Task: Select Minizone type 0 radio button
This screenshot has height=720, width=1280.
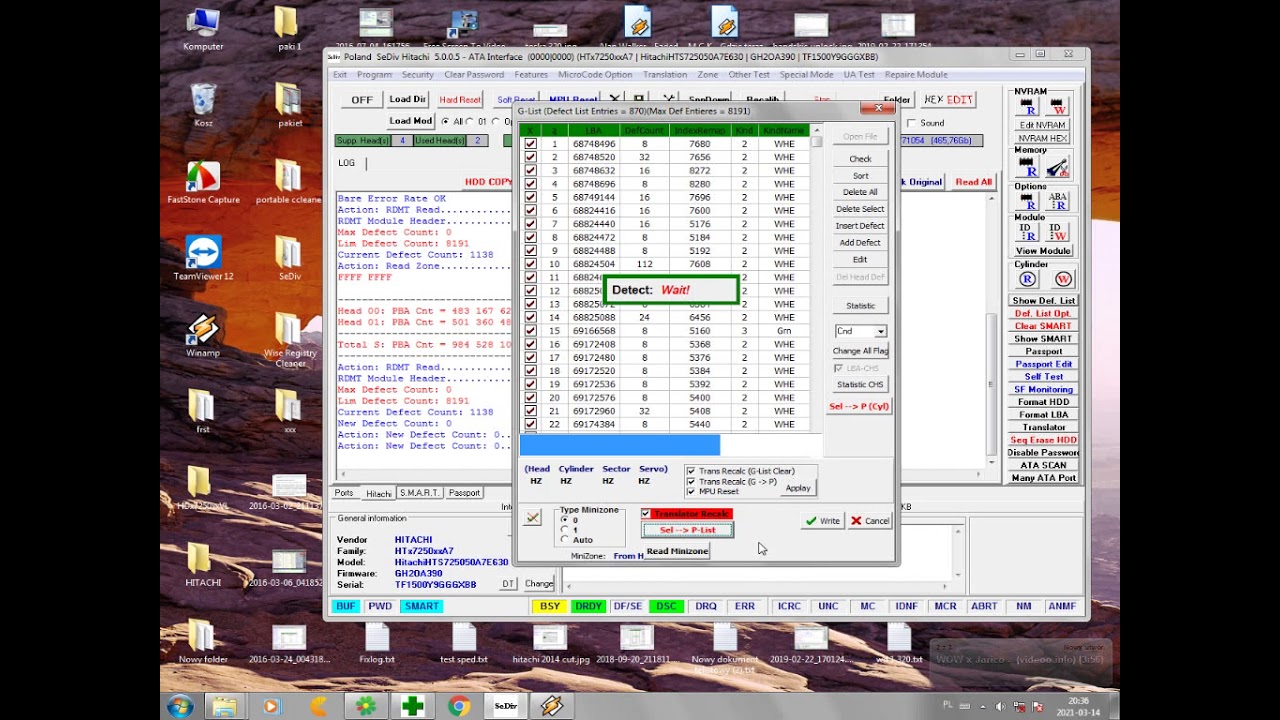Action: pyautogui.click(x=564, y=520)
